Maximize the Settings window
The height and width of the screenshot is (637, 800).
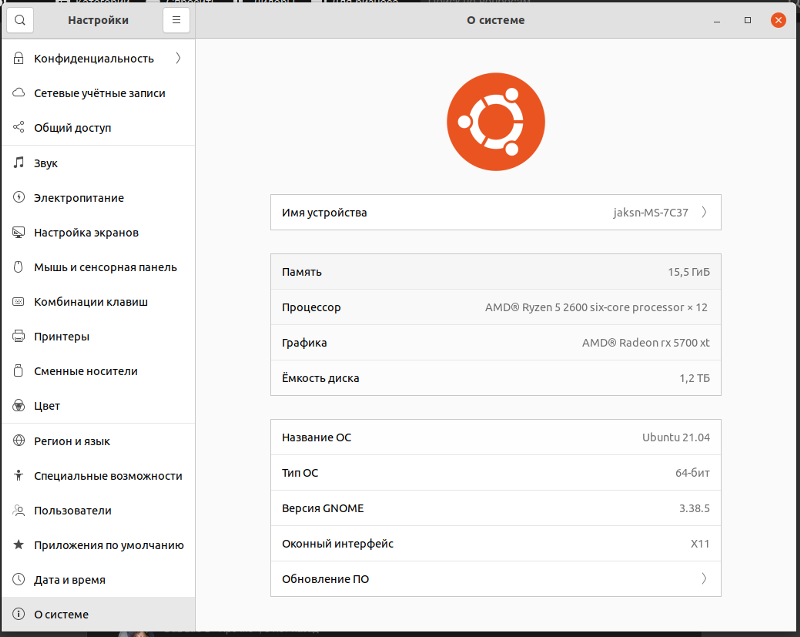747,20
